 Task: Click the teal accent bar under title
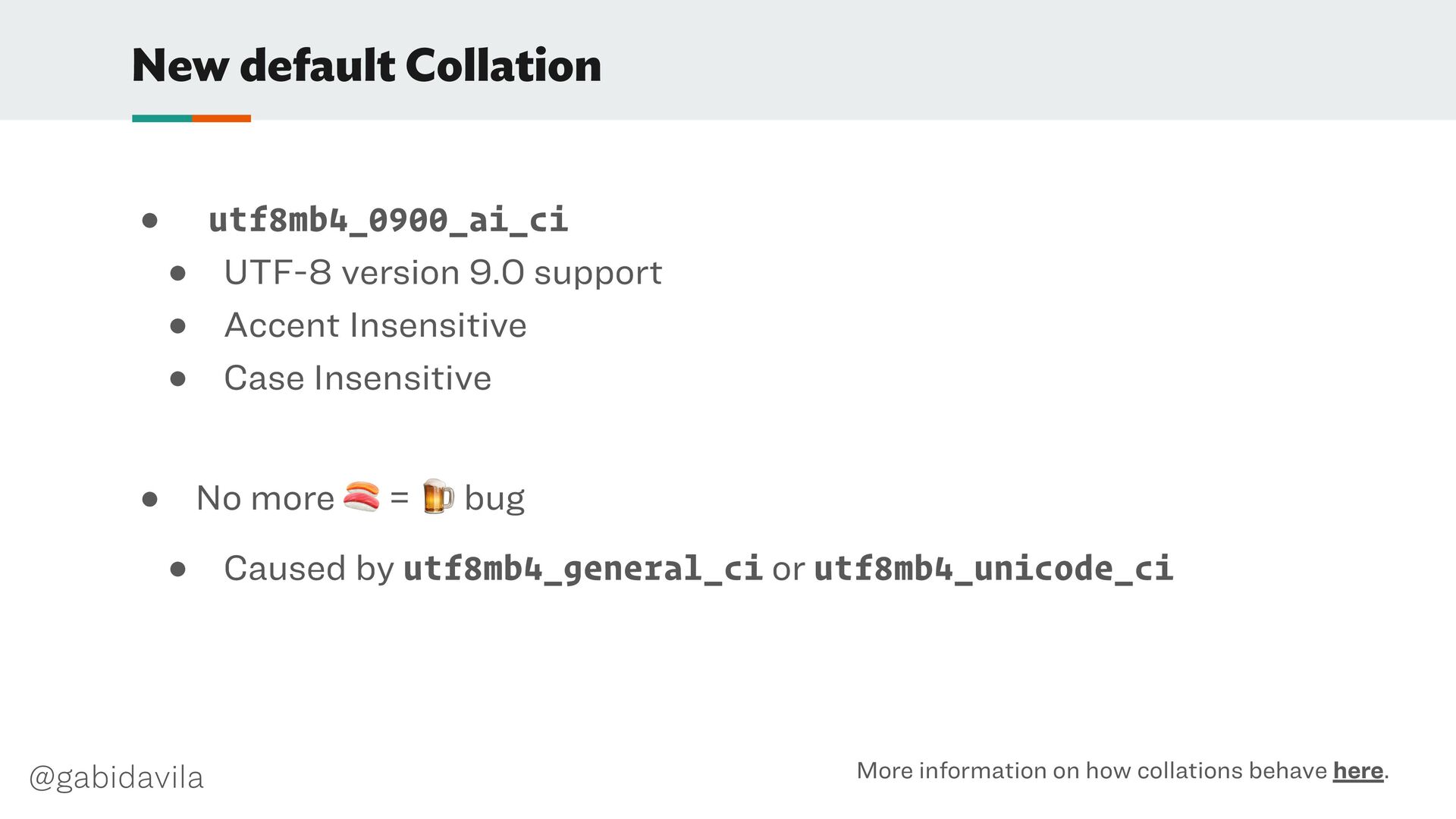(162, 118)
